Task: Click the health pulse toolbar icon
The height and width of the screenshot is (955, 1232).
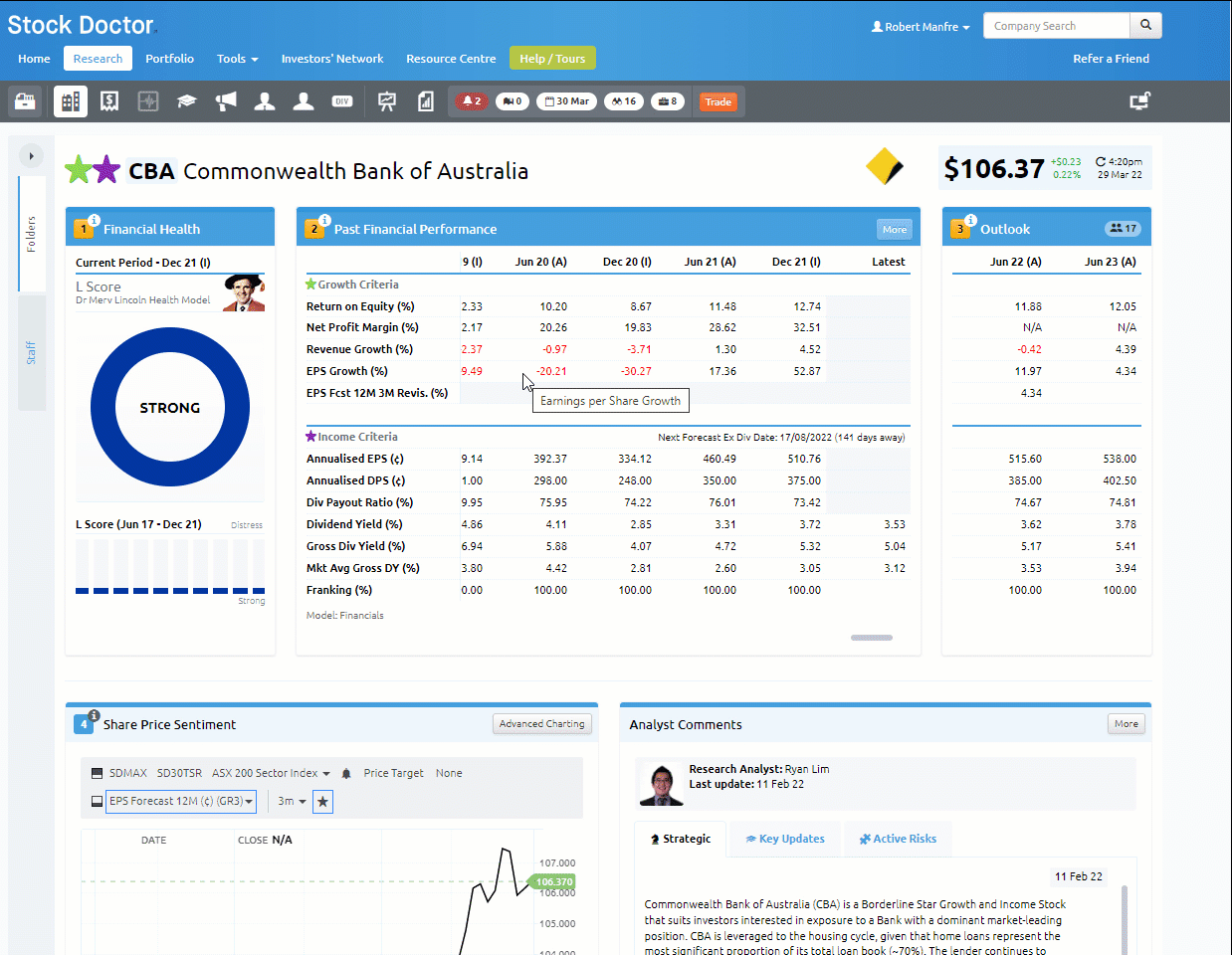Action: click(x=148, y=101)
